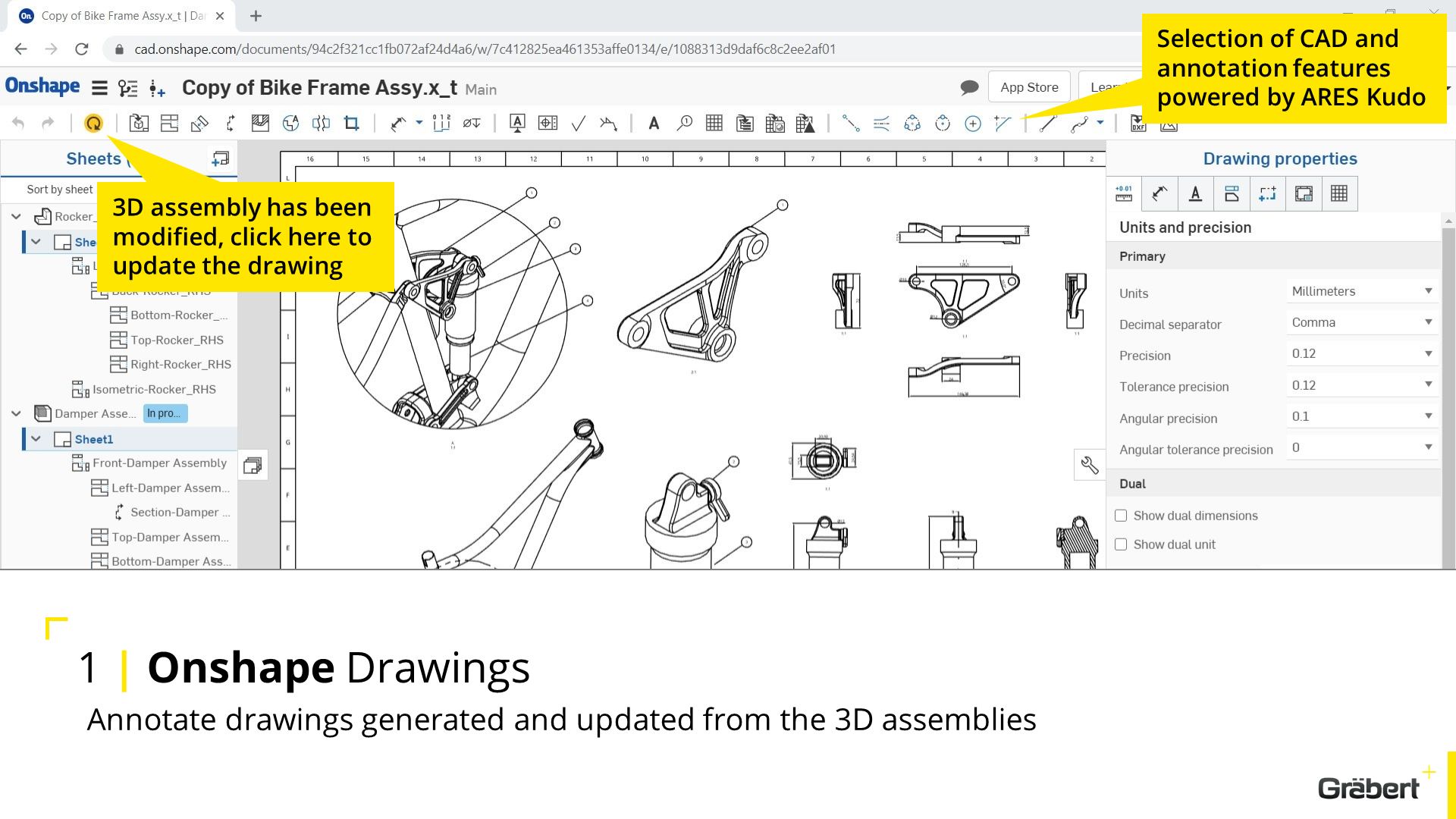Open the comments speech bubble

[969, 87]
